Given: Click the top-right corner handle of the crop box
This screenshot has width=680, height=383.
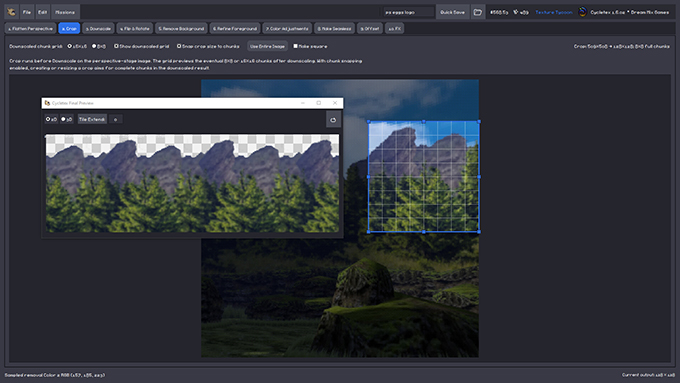Looking at the screenshot, I should (479, 121).
